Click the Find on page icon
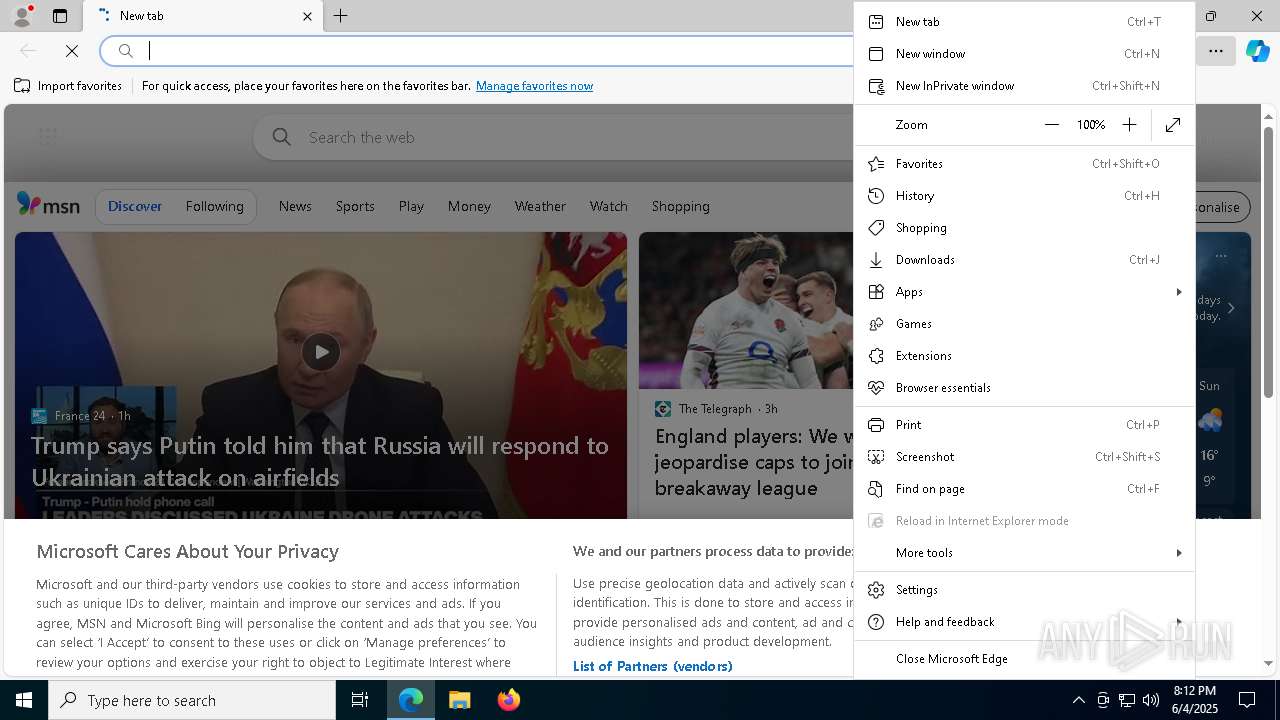This screenshot has width=1280, height=720. tap(876, 489)
